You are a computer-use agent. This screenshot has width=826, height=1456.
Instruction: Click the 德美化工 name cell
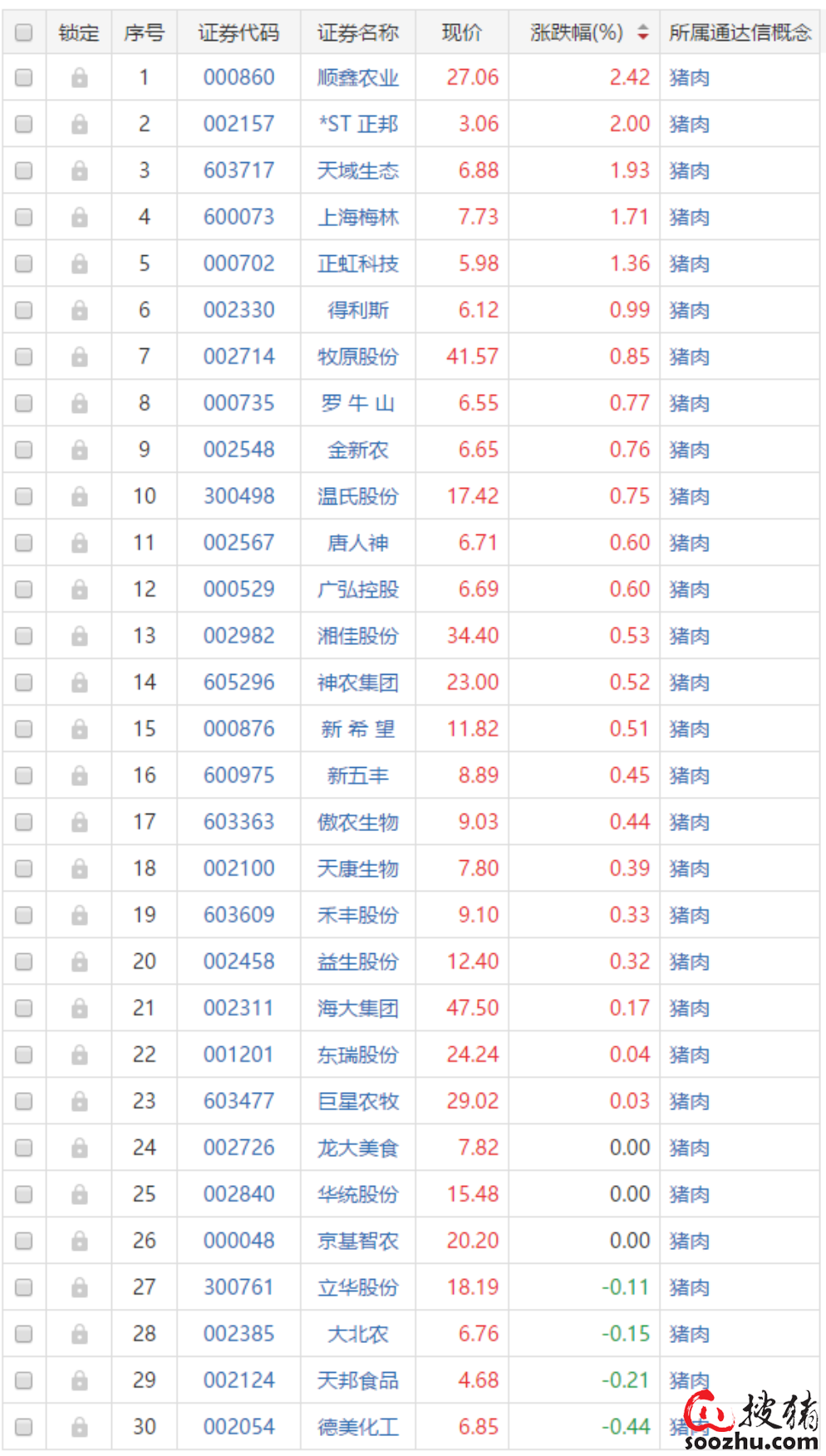click(358, 1427)
